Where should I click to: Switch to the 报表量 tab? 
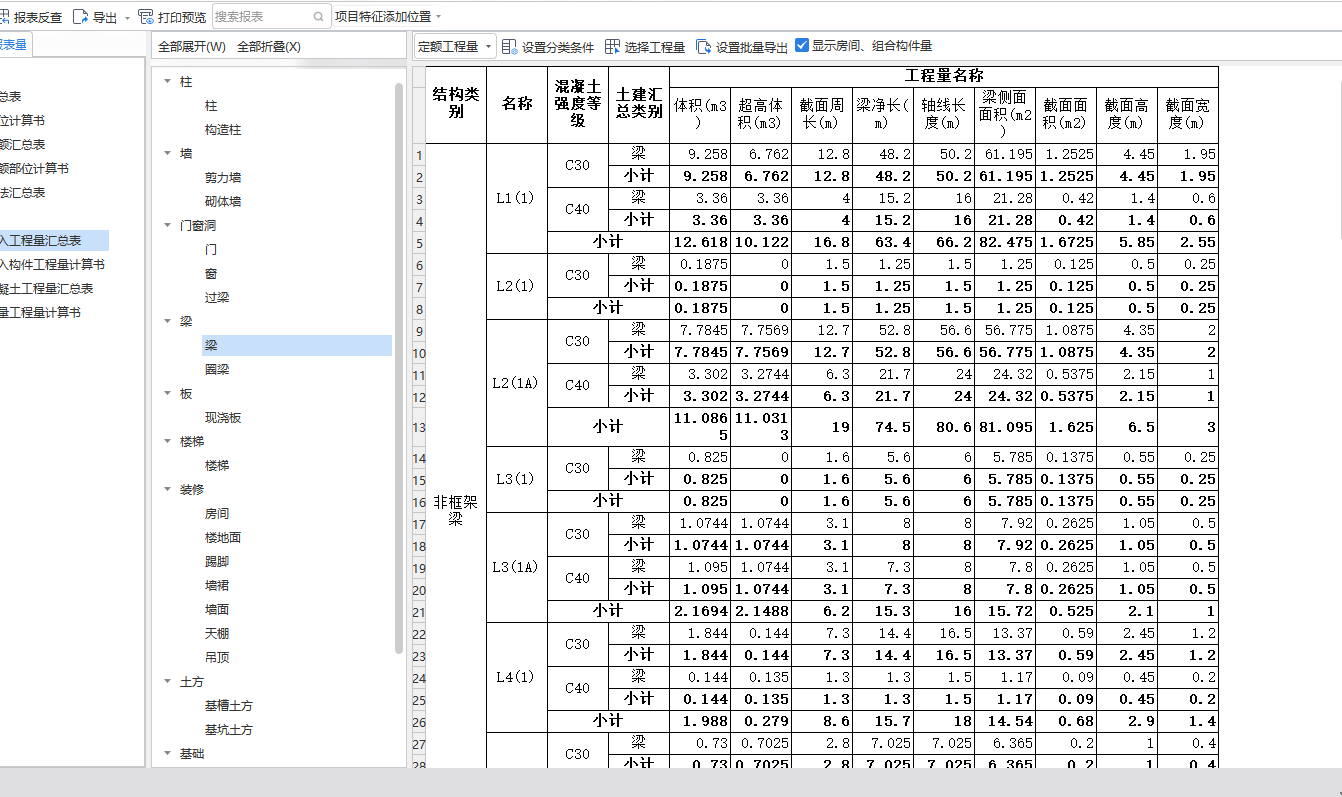[x=15, y=44]
